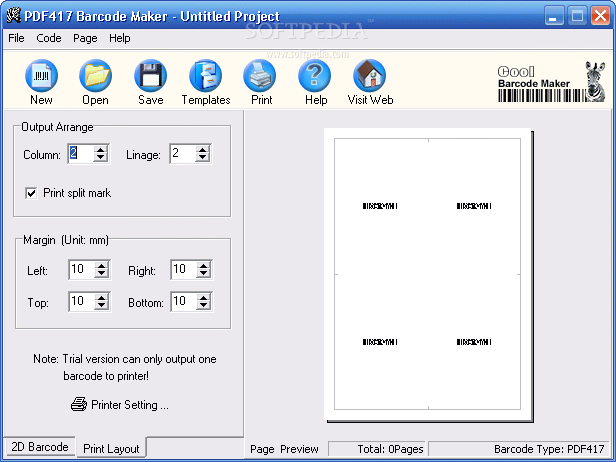Click the Save floppy disk icon
The width and height of the screenshot is (616, 462).
(150, 75)
